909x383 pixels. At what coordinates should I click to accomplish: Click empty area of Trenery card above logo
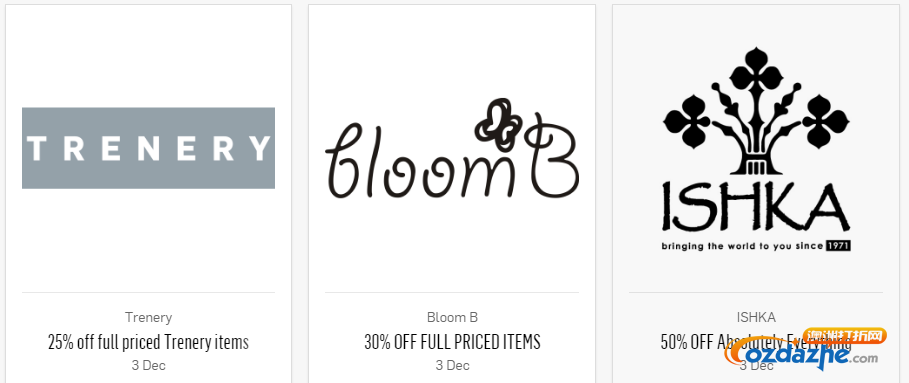point(148,55)
